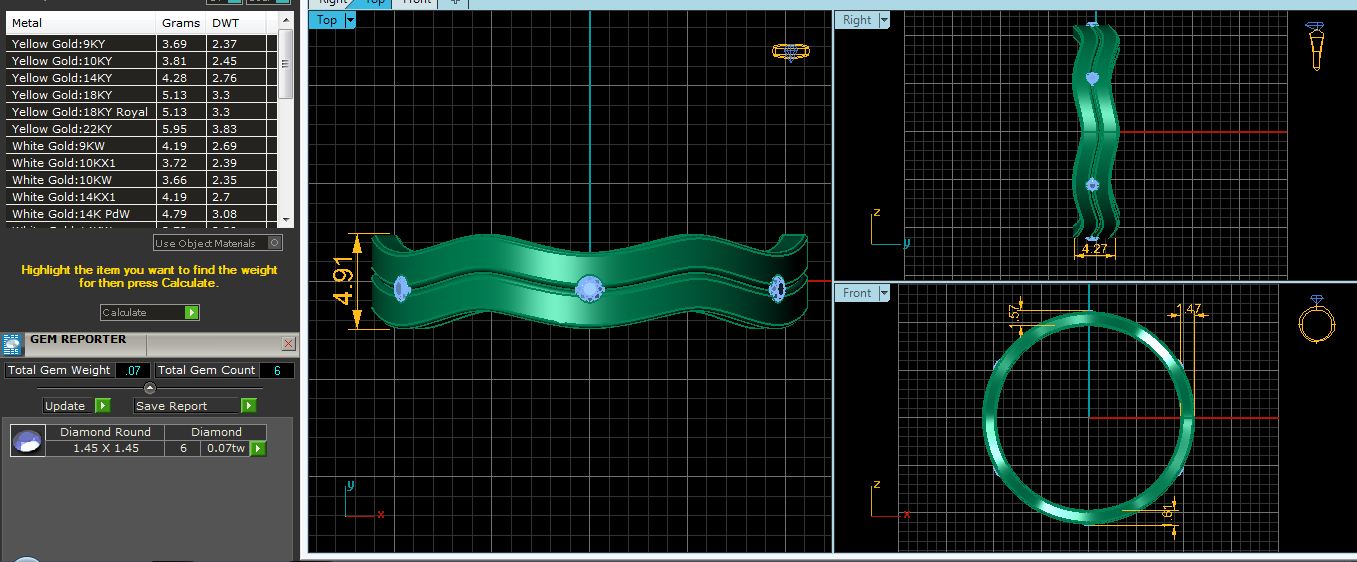Viewport: 1357px width, 562px height.
Task: Open the Right viewport dropdown arrow
Action: [884, 20]
